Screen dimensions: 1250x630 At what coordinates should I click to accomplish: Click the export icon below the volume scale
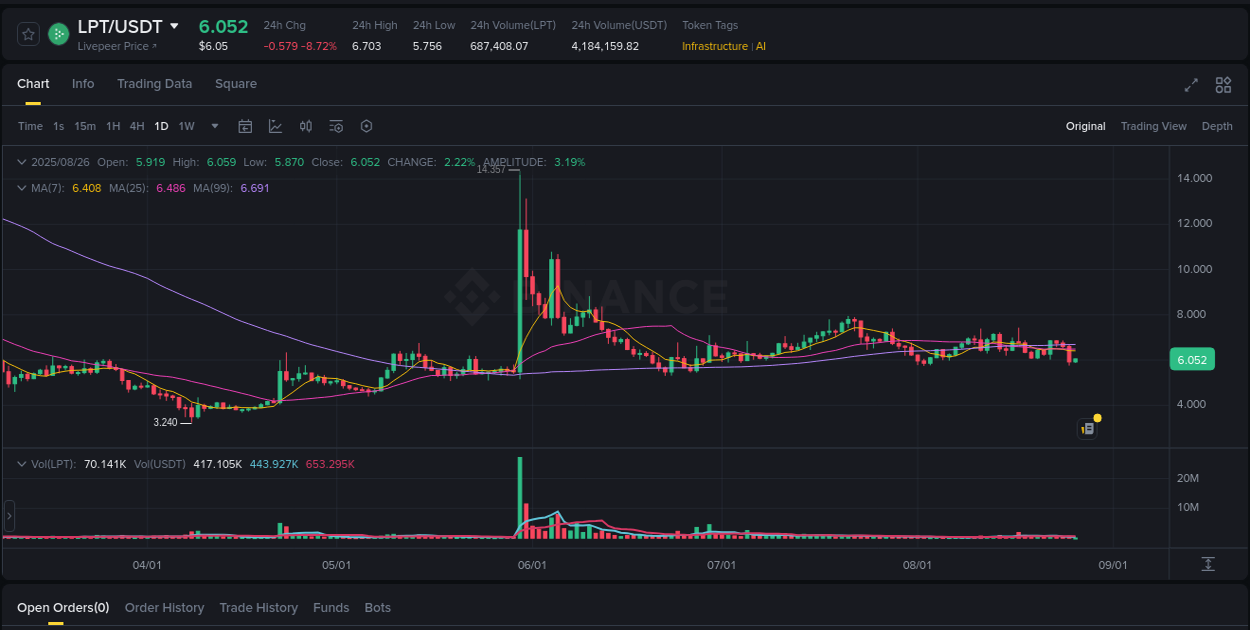coord(1208,565)
